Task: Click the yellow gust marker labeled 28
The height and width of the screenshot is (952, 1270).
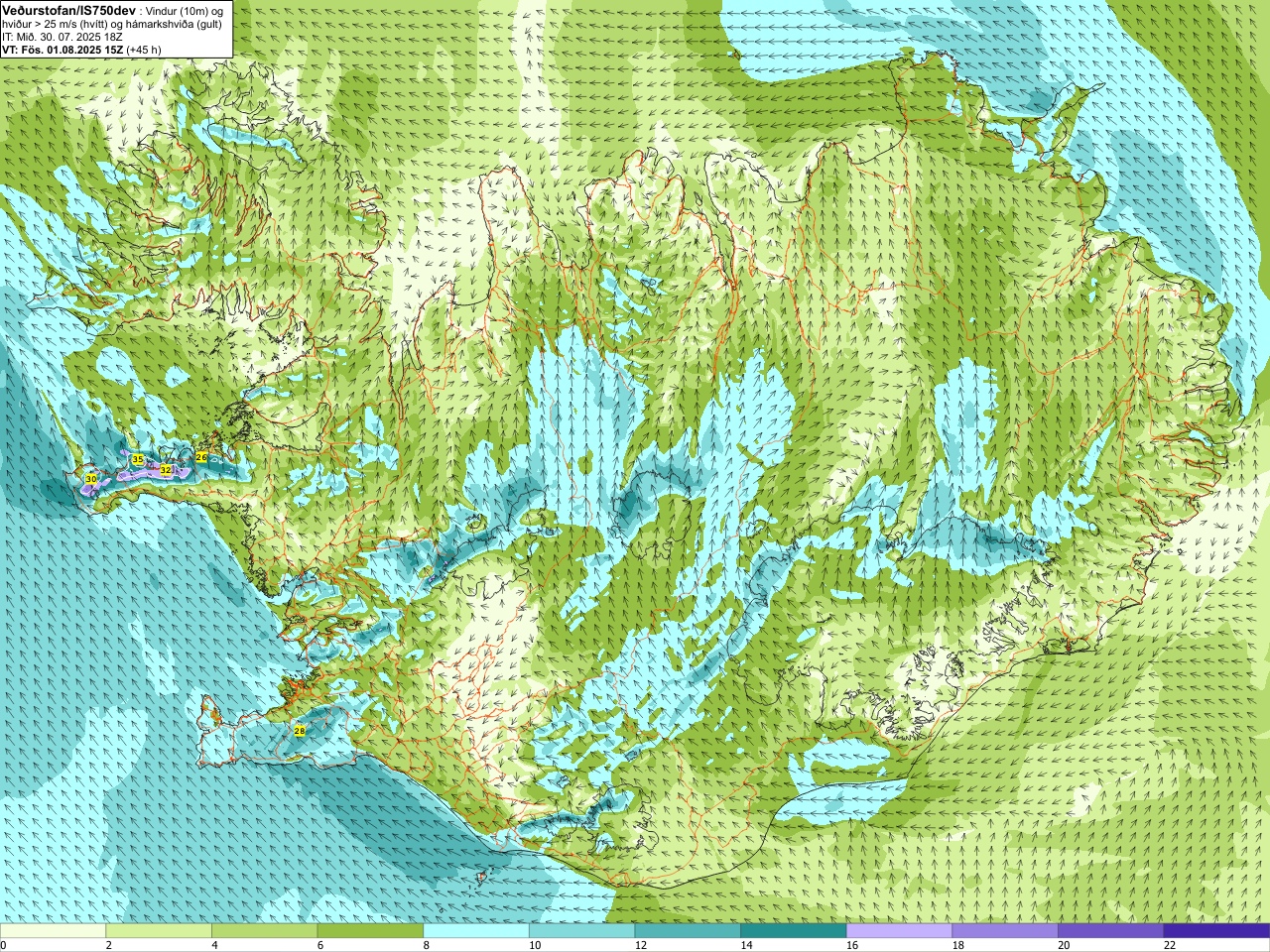Action: pos(300,731)
